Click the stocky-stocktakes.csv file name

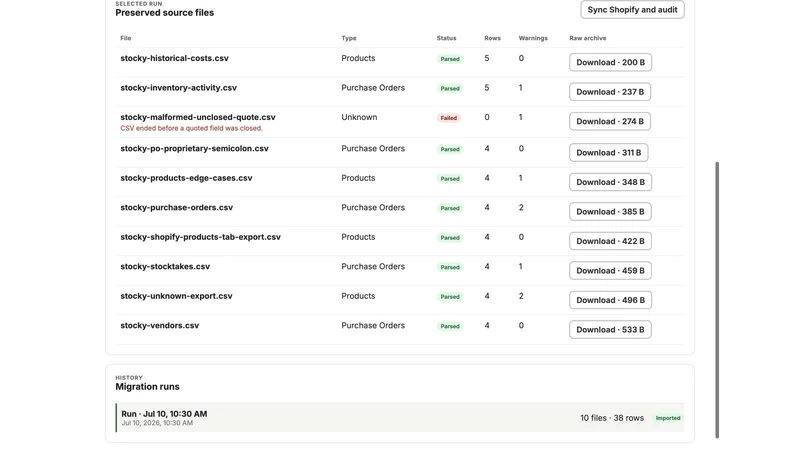coord(165,267)
